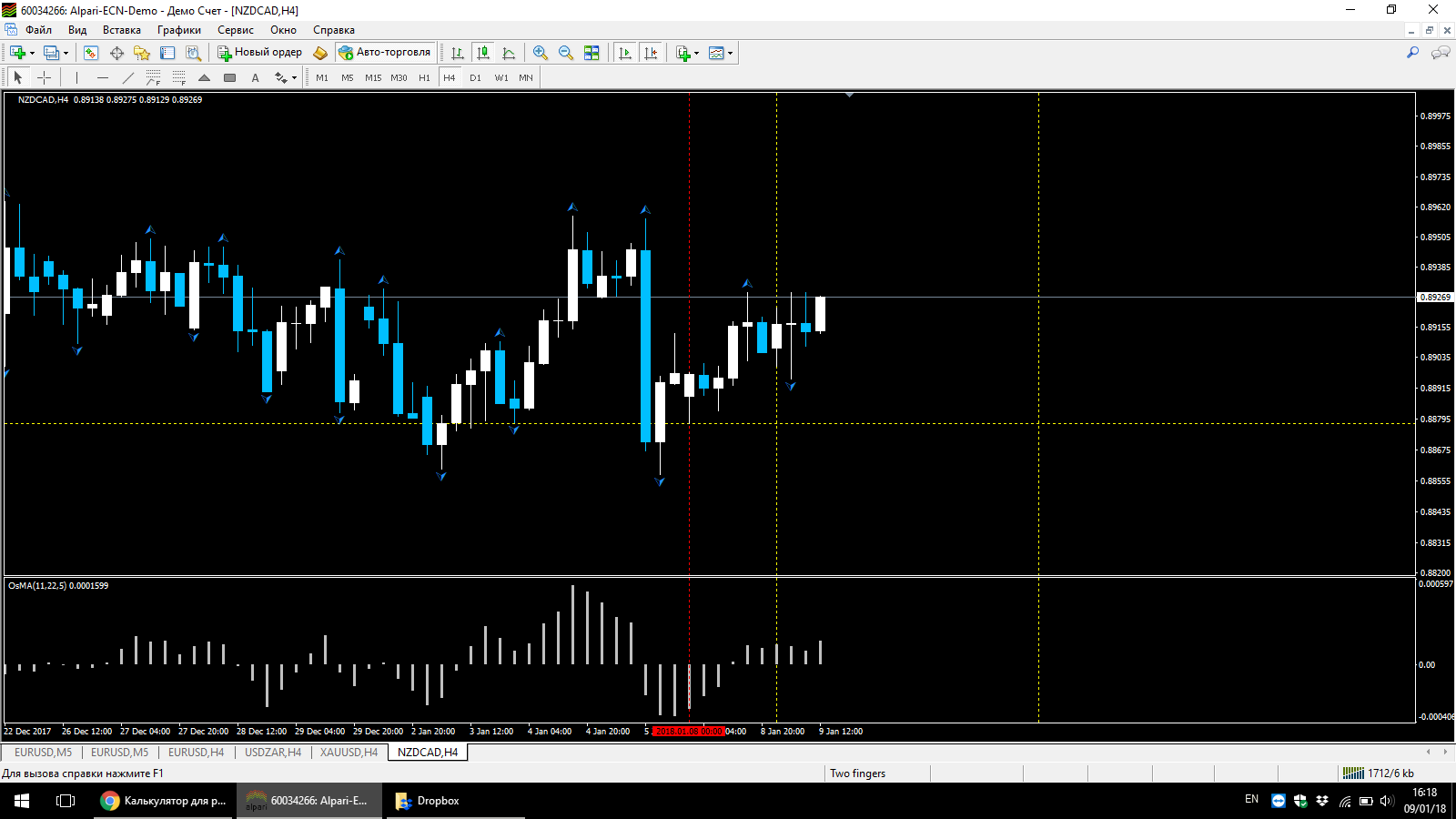Choose the rectangle shape tool
1456x819 pixels.
230,78
